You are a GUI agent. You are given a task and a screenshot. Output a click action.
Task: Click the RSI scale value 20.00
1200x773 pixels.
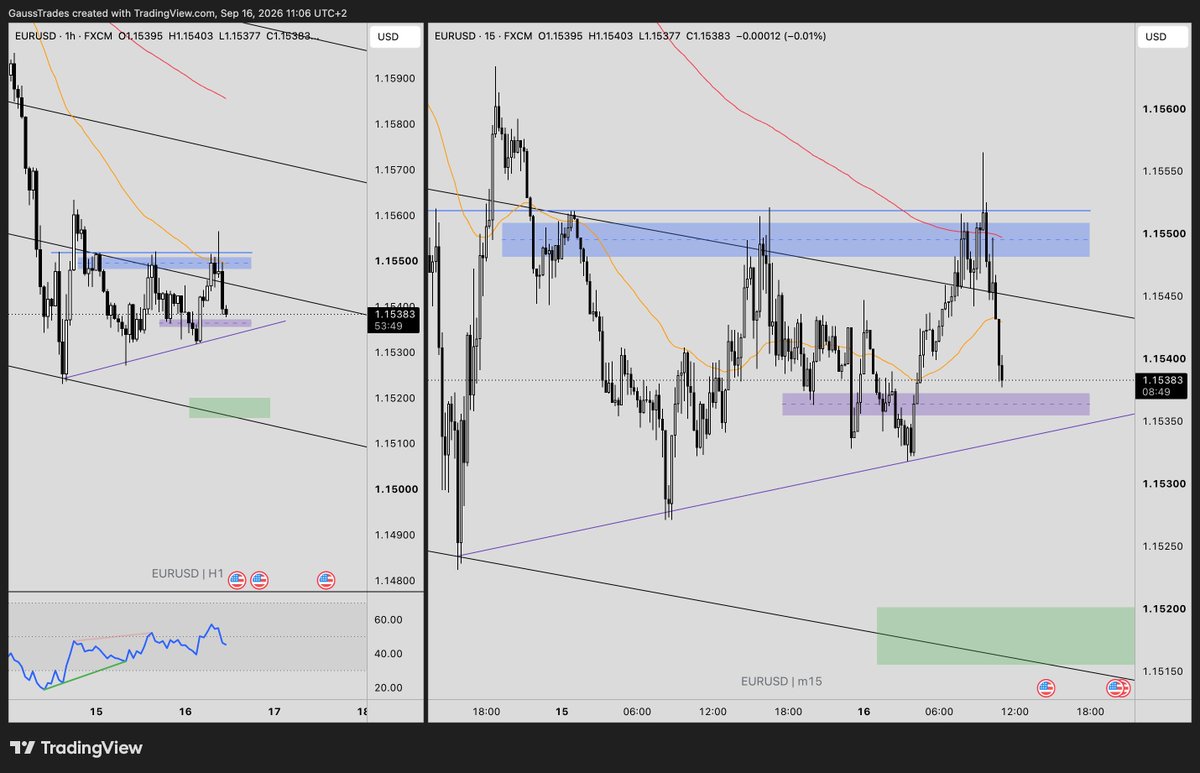coord(388,688)
